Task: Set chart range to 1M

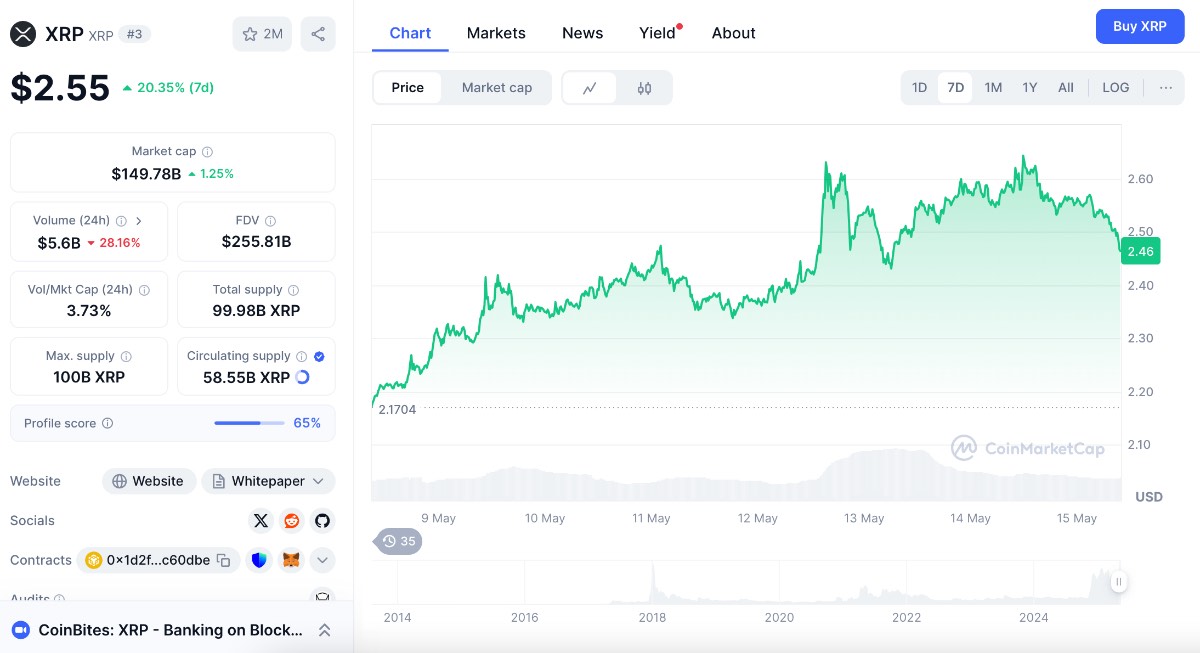Action: click(x=993, y=88)
